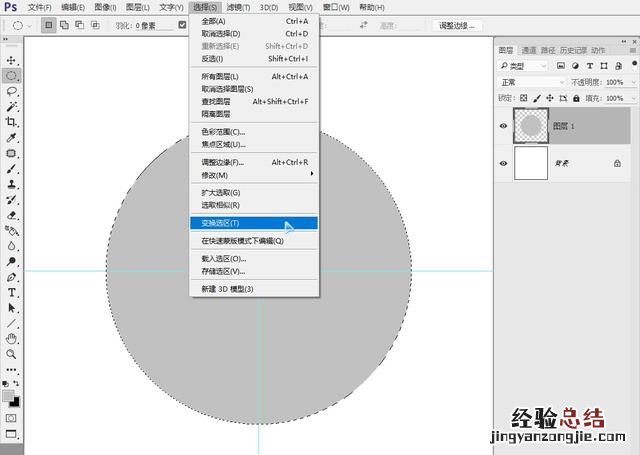Select the Eraser tool
This screenshot has height=455, width=640.
pos(11,215)
